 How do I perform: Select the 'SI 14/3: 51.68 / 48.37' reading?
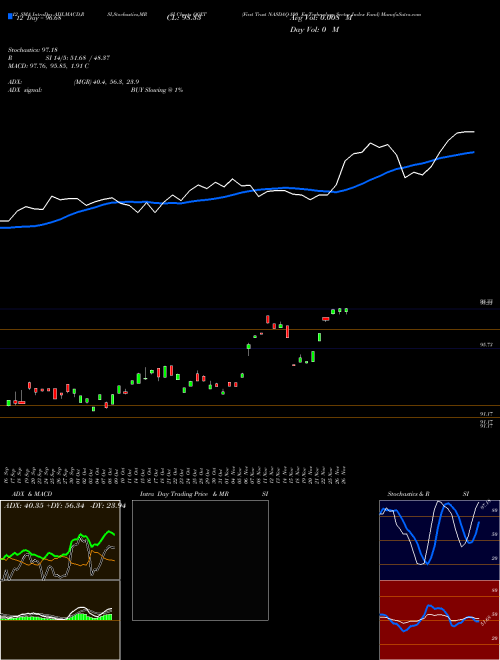click(x=78, y=58)
